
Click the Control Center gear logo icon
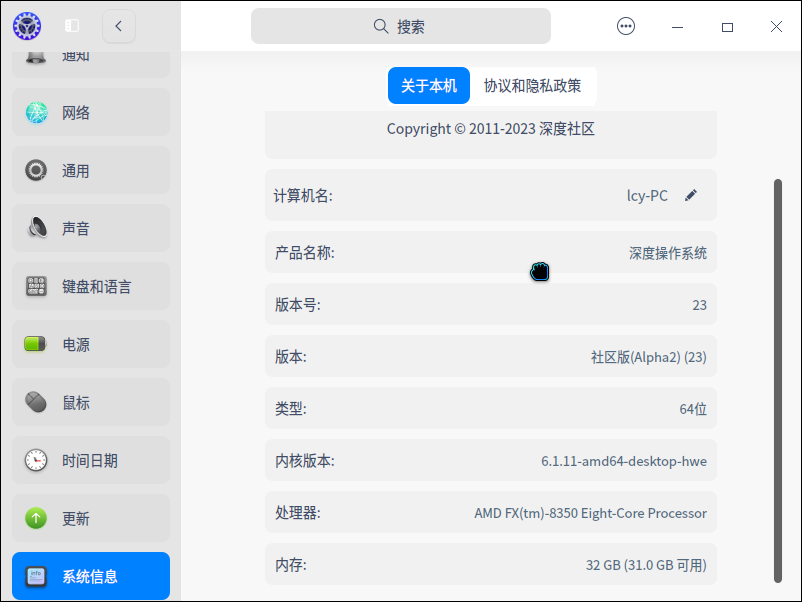tap(27, 26)
